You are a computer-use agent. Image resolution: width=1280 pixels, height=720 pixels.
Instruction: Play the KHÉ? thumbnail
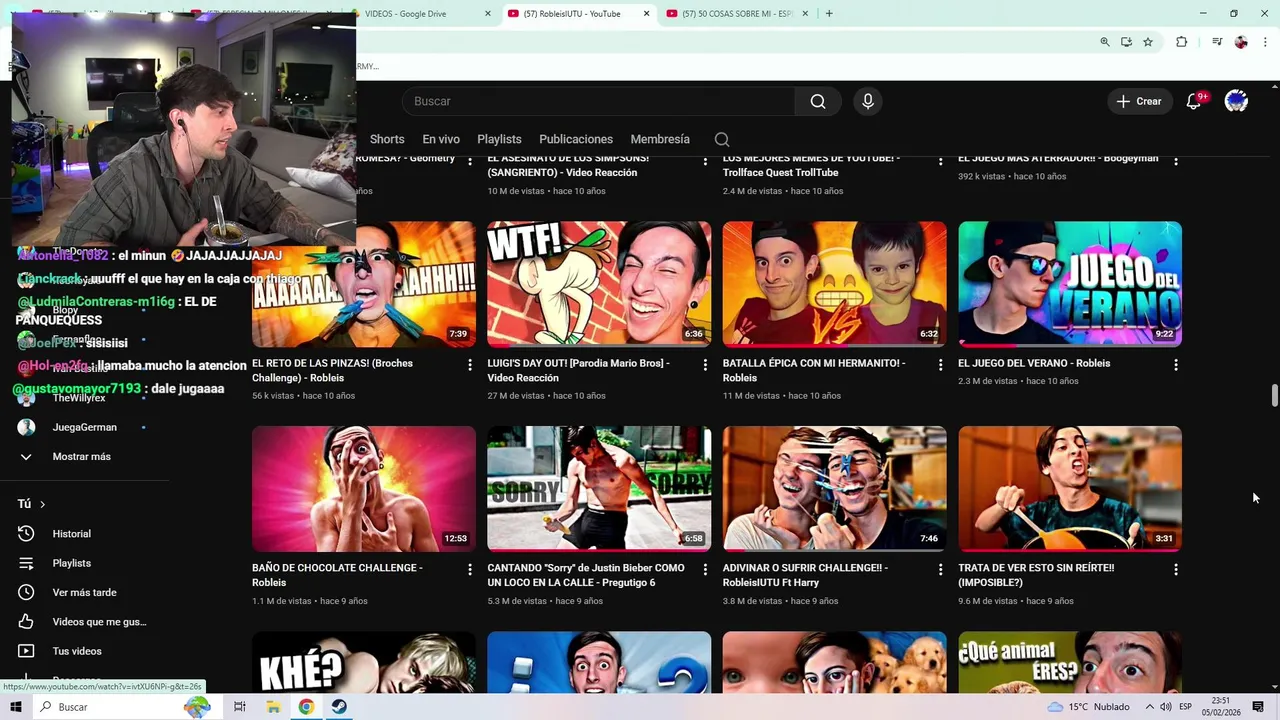point(364,662)
